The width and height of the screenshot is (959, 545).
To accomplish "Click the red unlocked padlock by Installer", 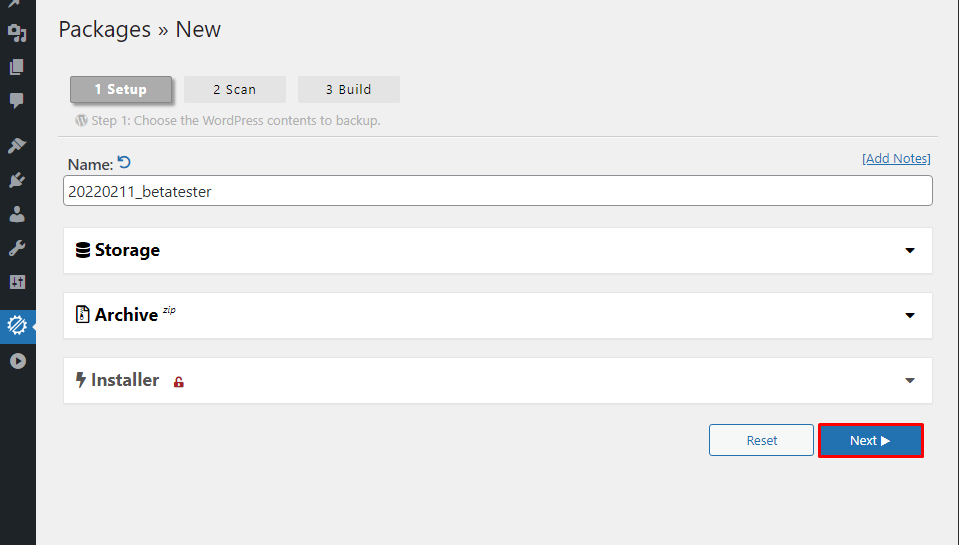I will coord(179,382).
